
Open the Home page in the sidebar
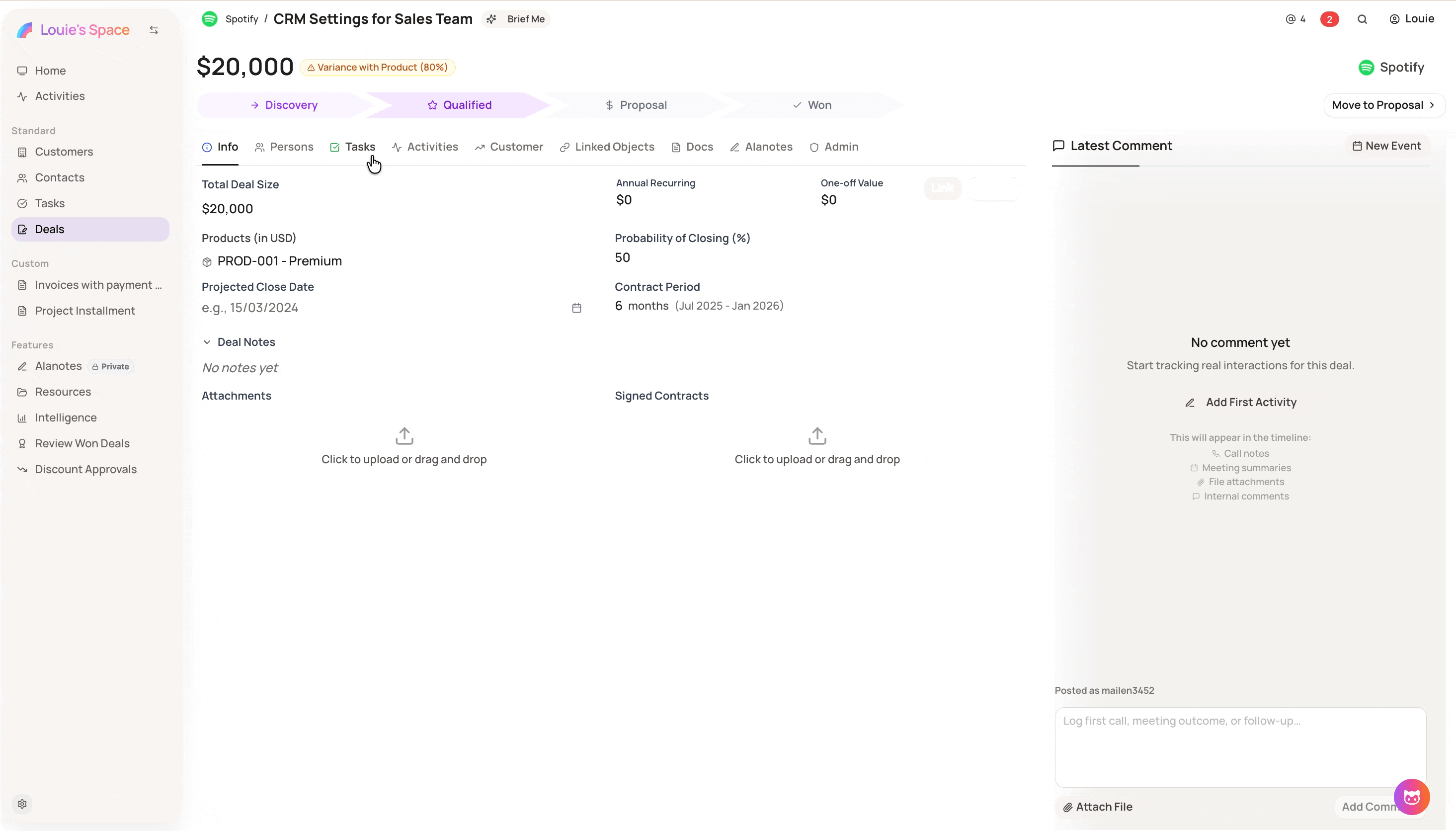point(90,71)
